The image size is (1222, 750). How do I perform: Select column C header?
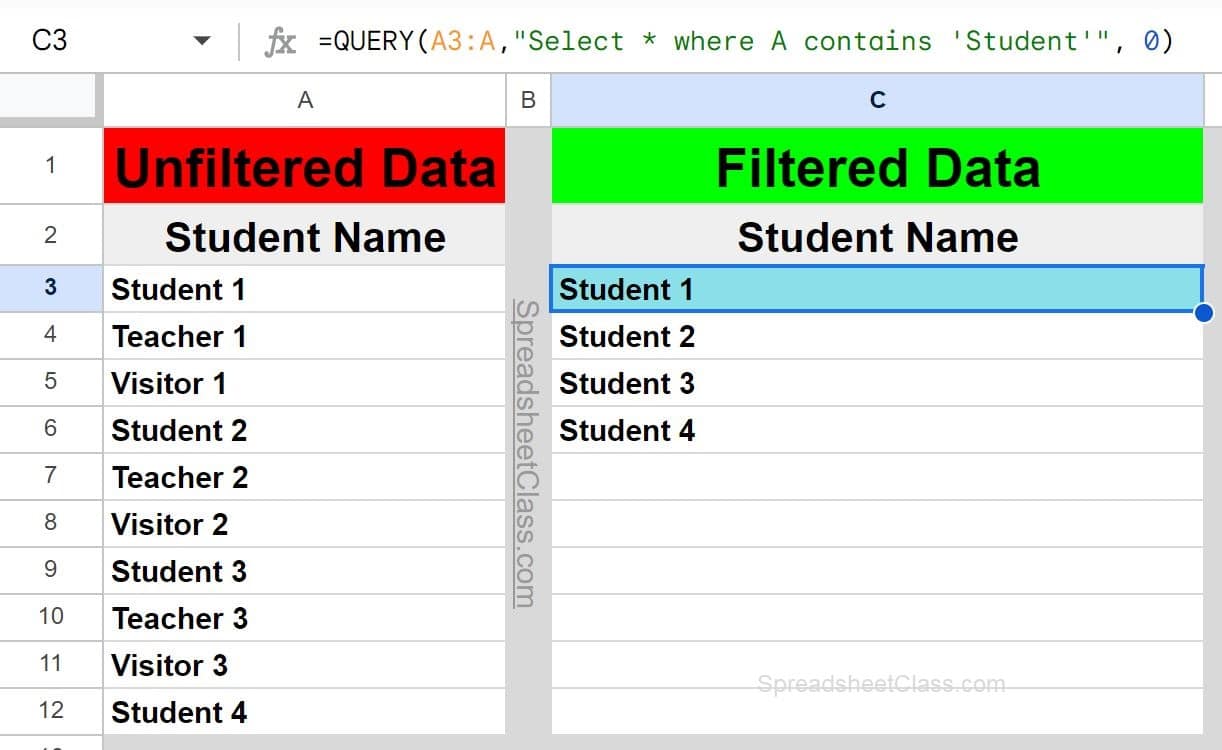[877, 100]
